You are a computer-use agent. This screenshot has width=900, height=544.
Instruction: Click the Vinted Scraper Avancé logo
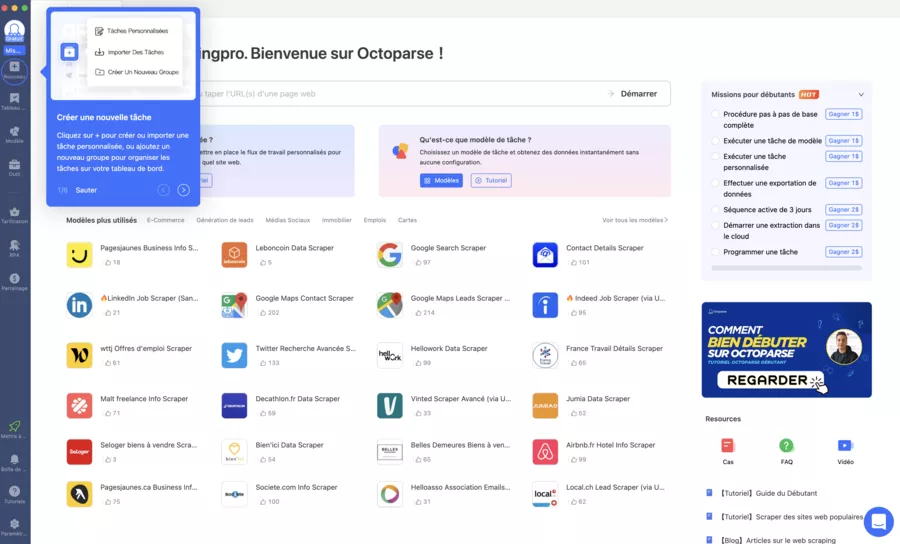pos(390,406)
